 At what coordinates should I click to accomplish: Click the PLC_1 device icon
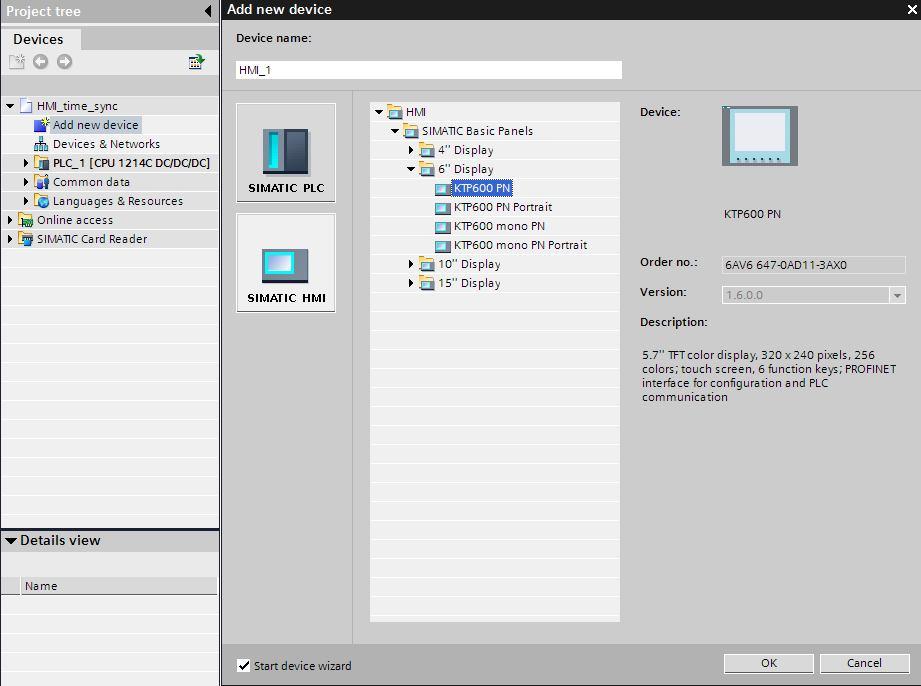(41, 163)
